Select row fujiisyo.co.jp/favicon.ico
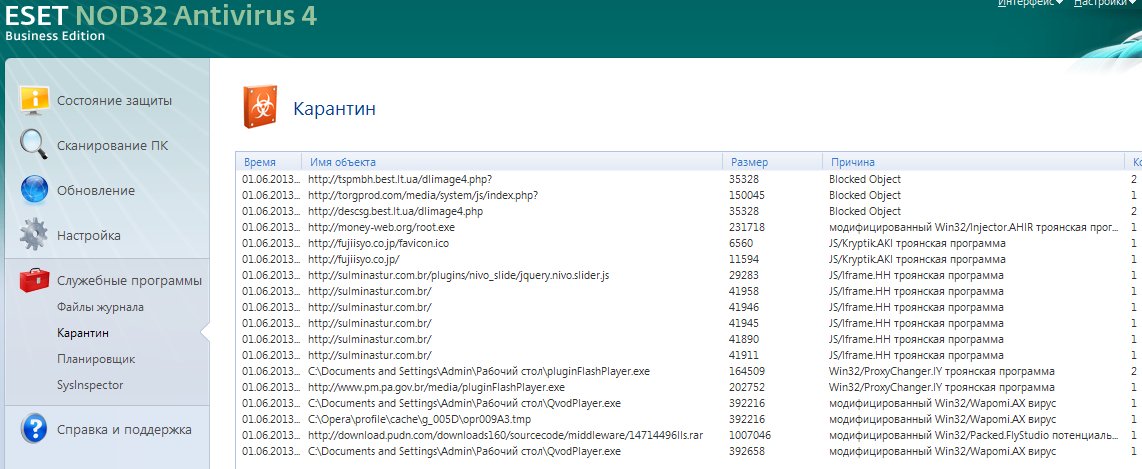 (x=689, y=243)
